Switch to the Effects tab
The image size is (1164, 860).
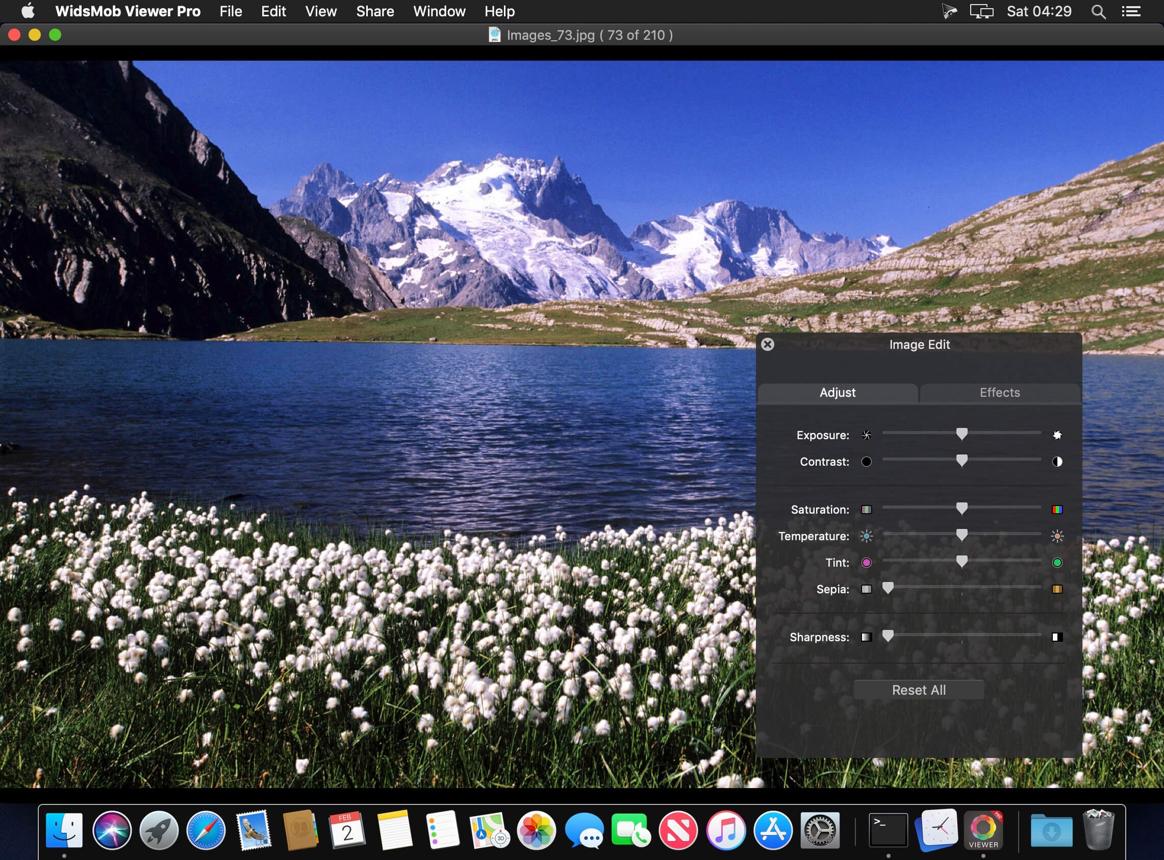pyautogui.click(x=999, y=393)
